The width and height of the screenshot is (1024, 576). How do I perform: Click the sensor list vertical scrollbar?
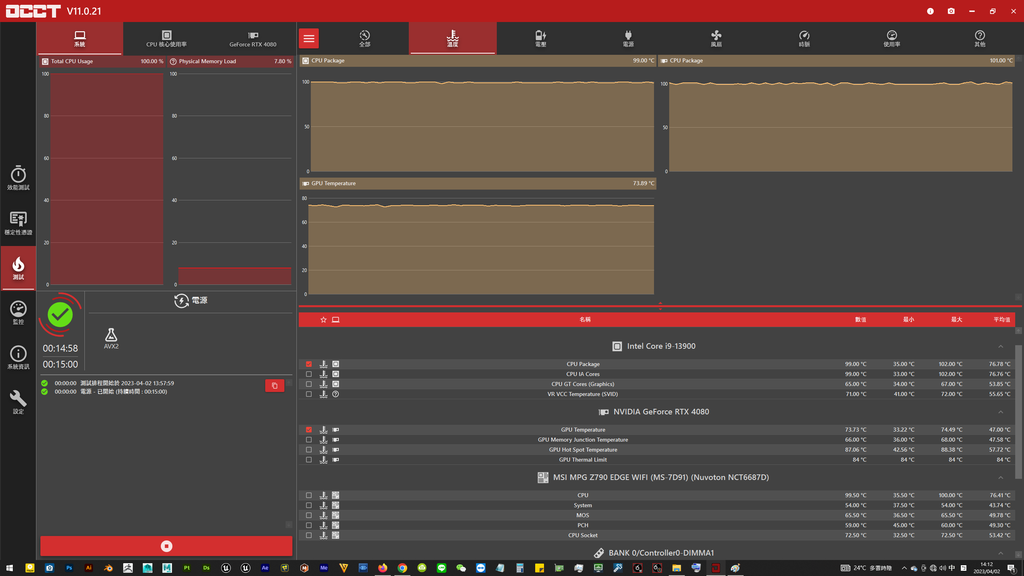pos(1019,400)
